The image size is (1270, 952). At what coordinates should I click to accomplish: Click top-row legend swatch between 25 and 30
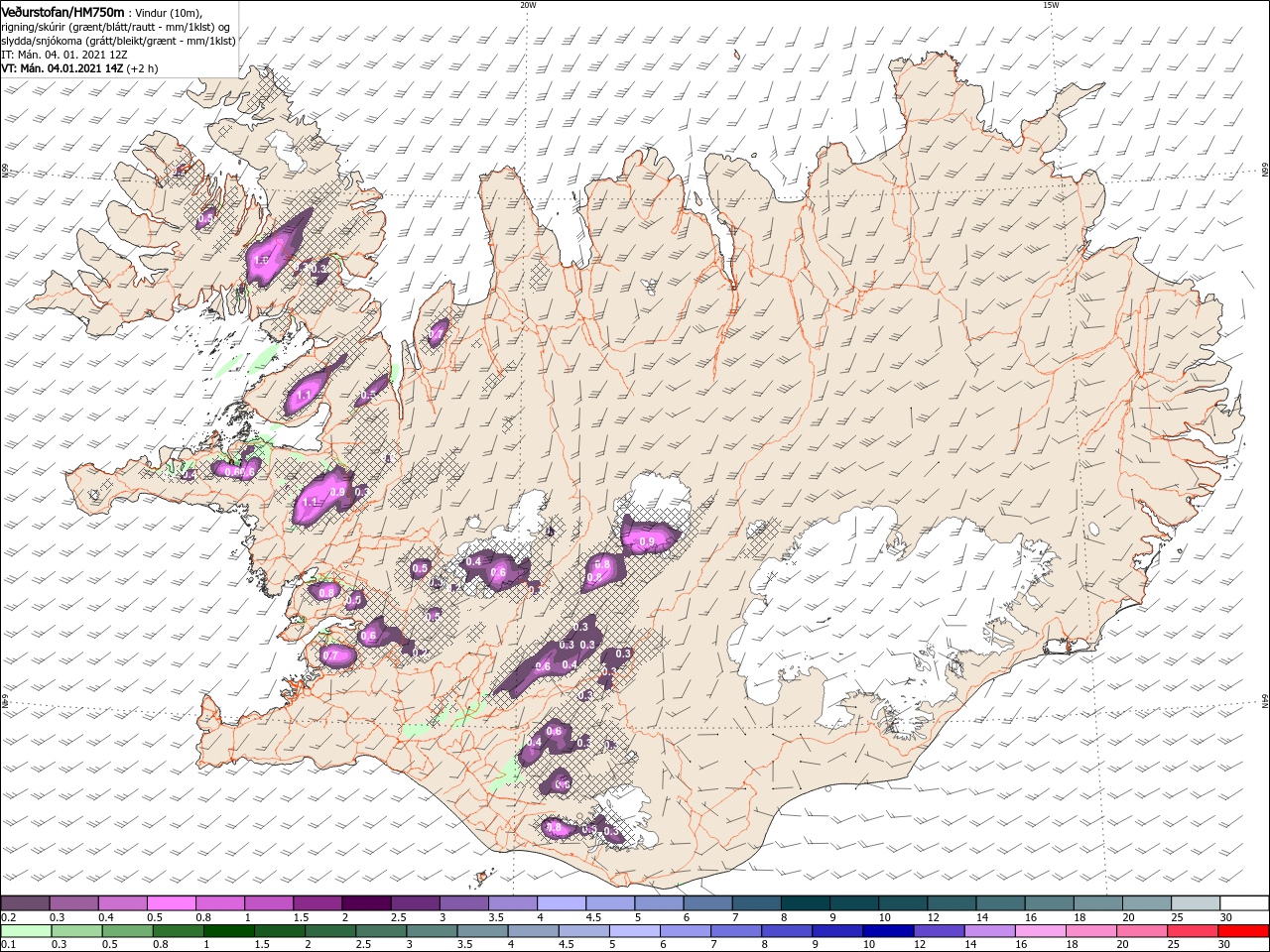tap(1195, 903)
